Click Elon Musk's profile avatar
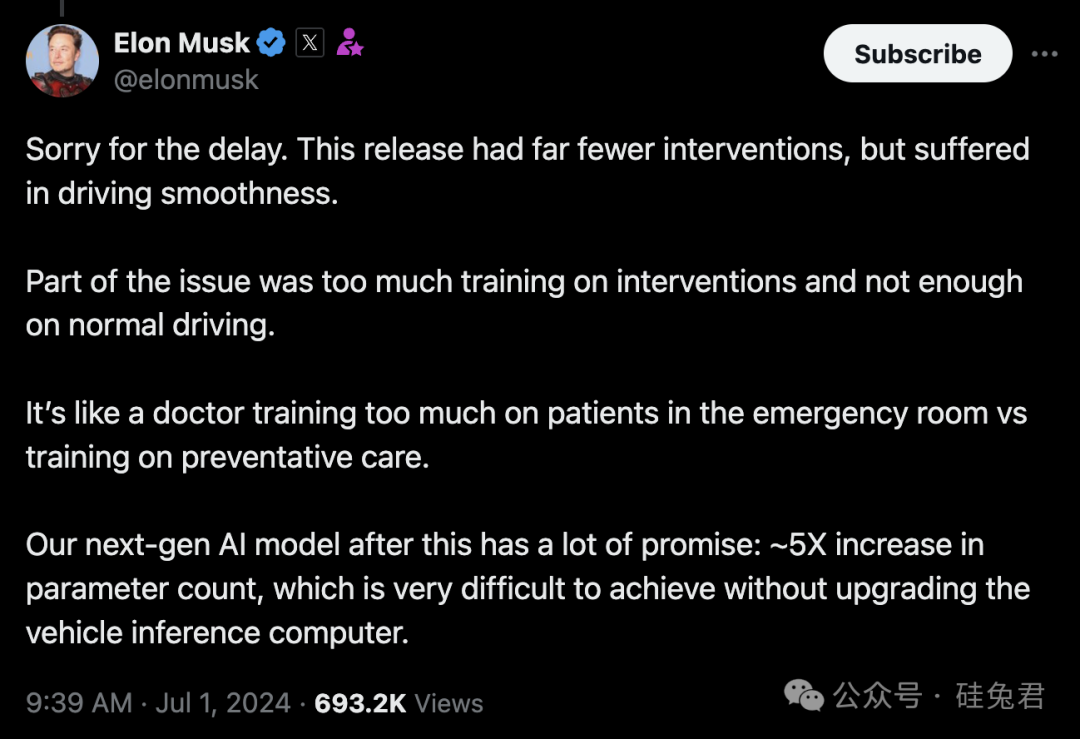1080x739 pixels. click(x=62, y=61)
